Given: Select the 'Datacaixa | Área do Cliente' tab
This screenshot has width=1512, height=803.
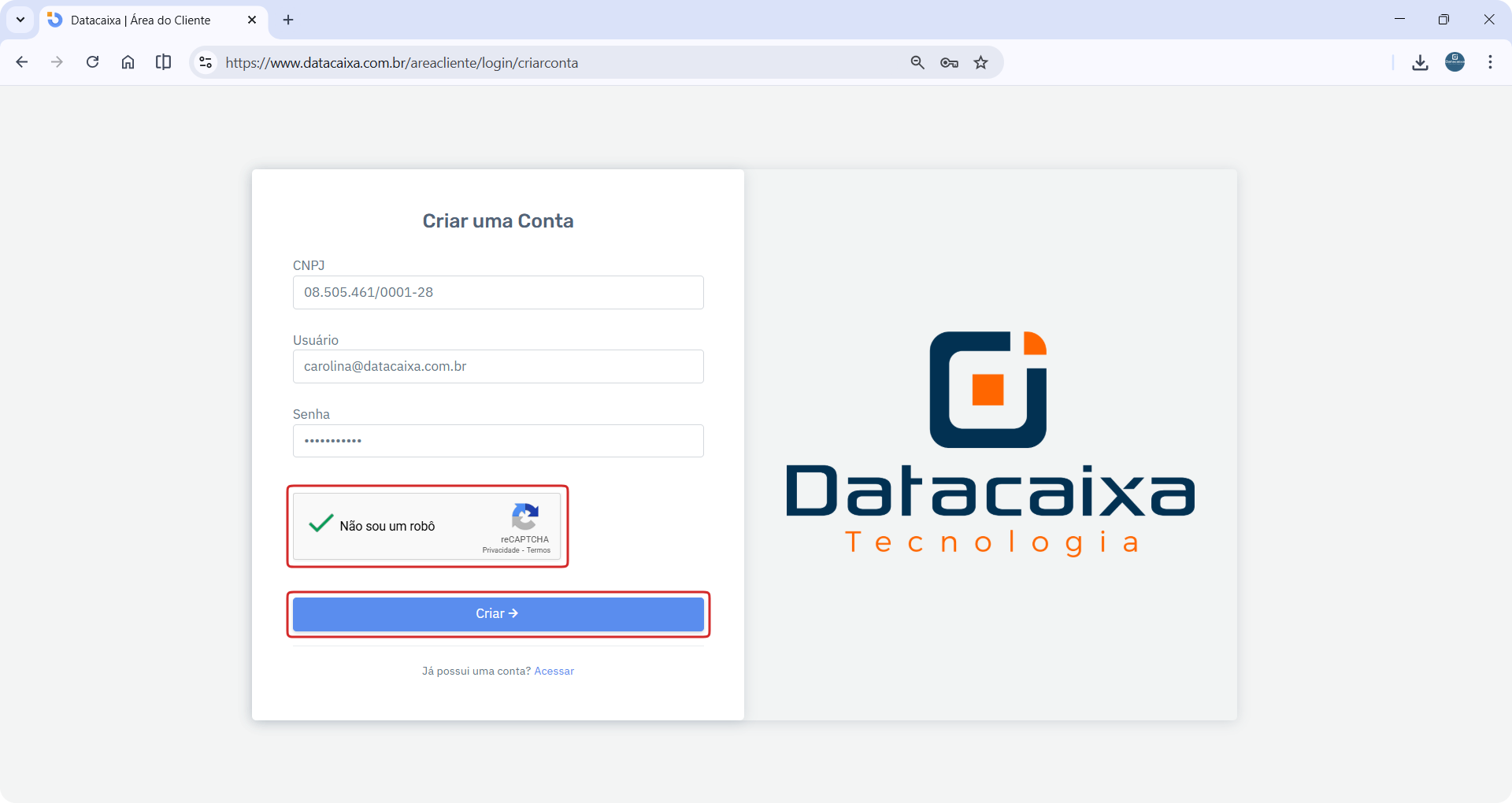Looking at the screenshot, I should click(142, 20).
